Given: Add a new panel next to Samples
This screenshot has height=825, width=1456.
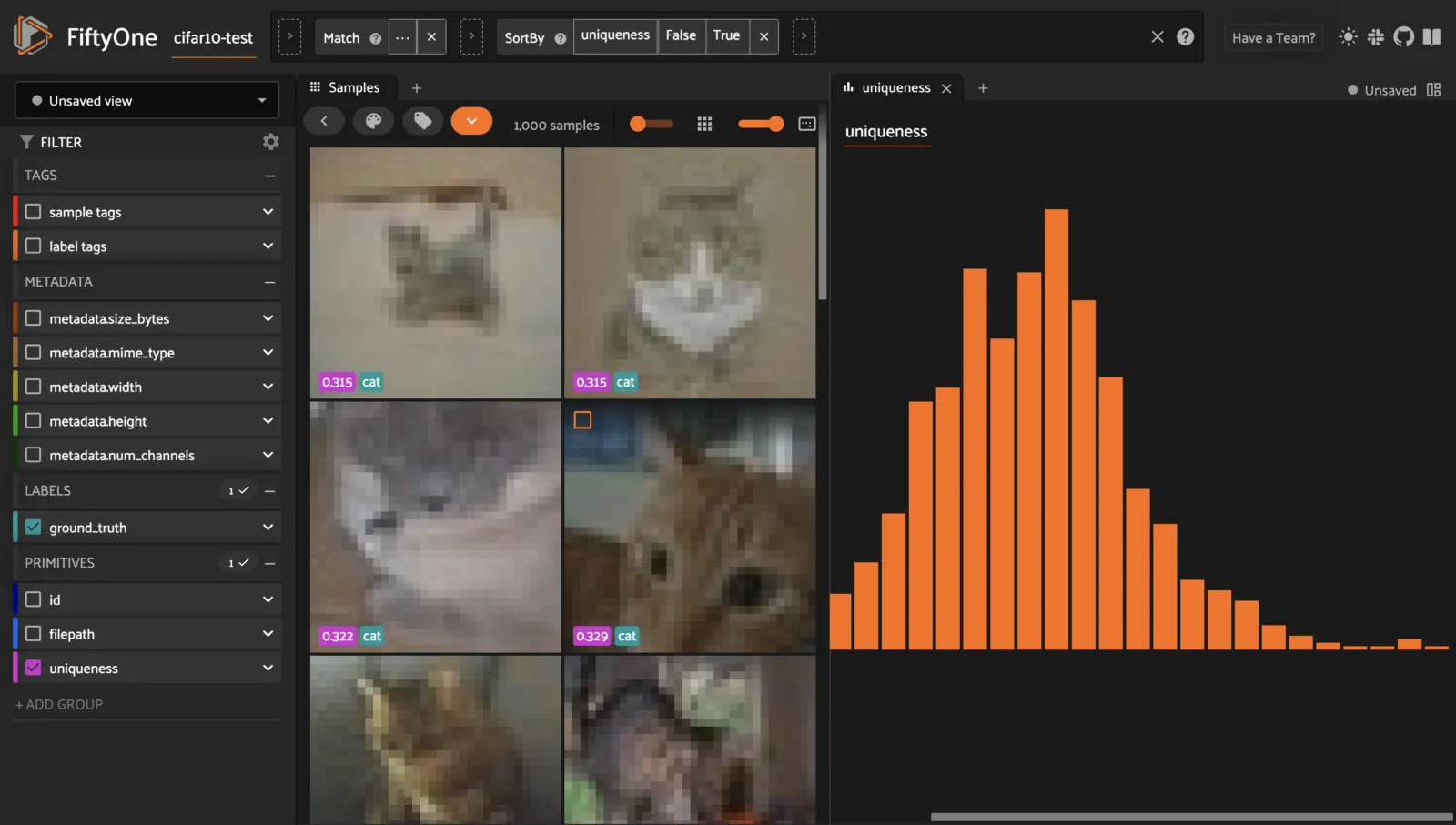Looking at the screenshot, I should [417, 88].
